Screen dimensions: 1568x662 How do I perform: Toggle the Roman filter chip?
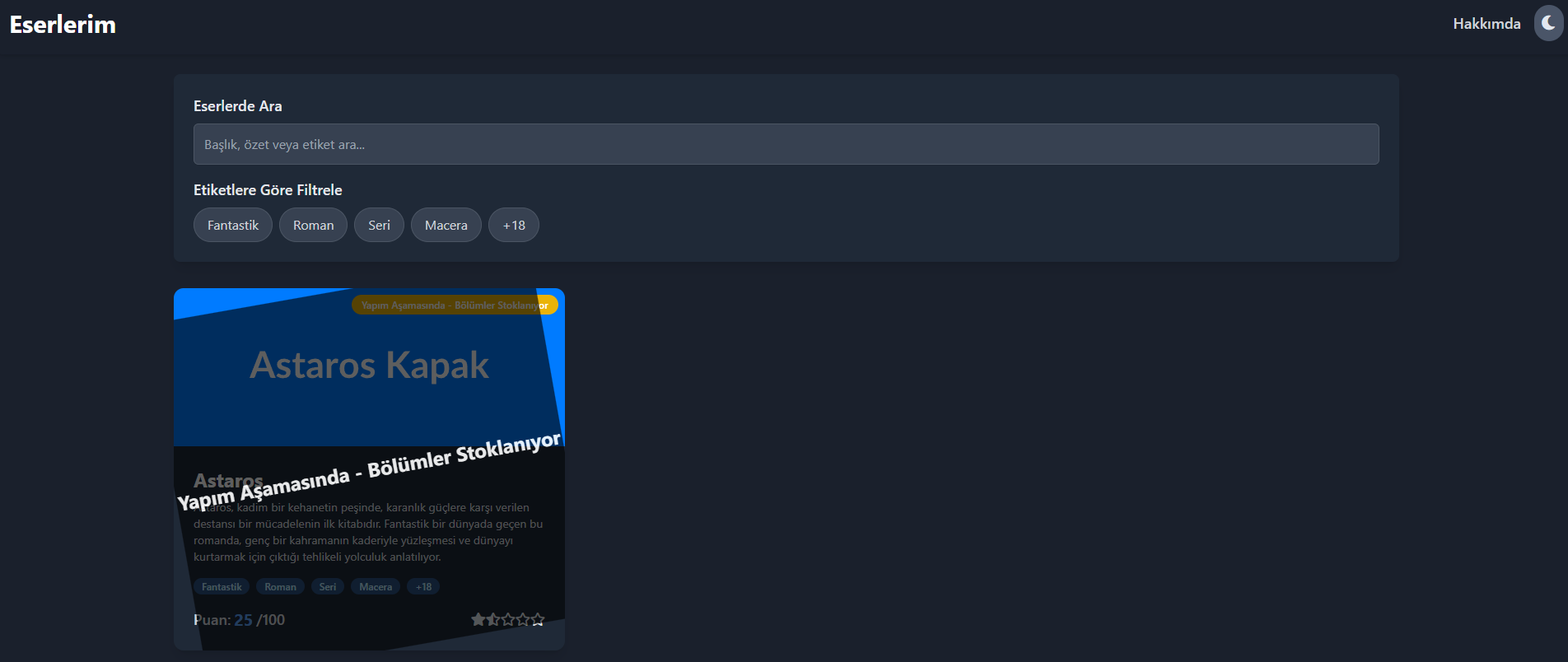coord(313,225)
